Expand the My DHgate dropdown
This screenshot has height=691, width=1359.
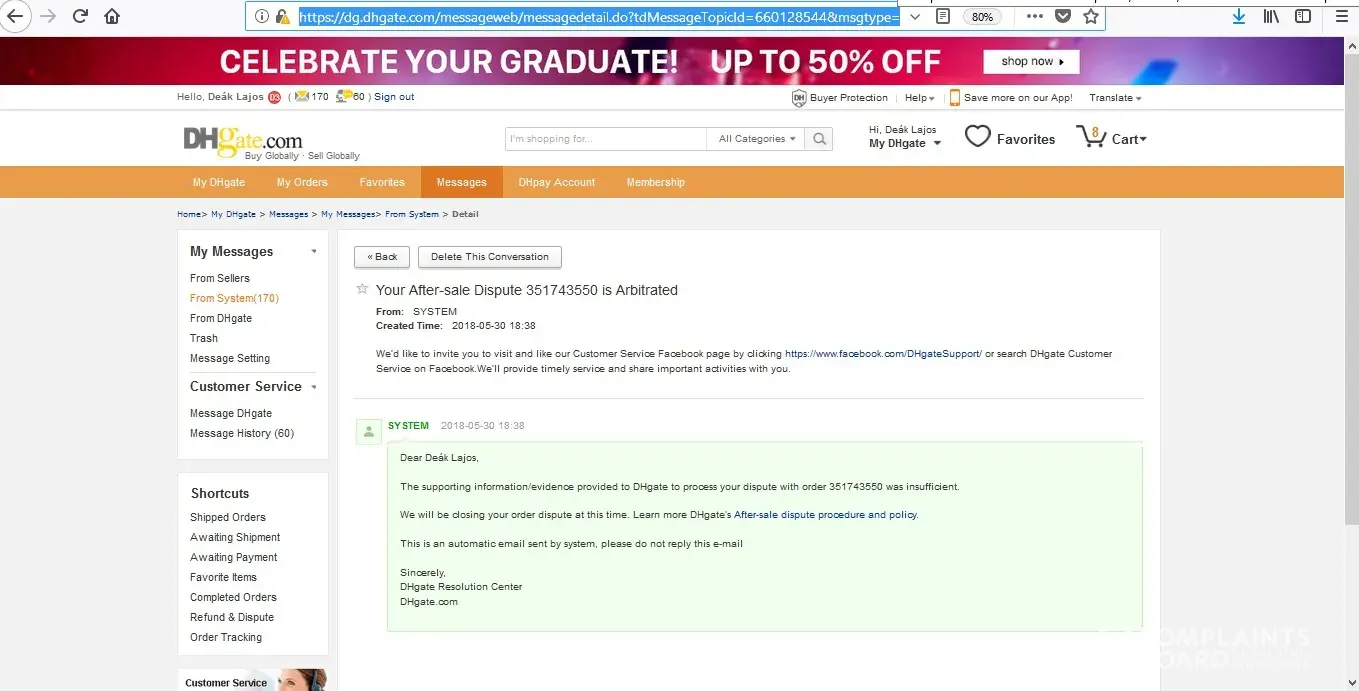pyautogui.click(x=905, y=143)
